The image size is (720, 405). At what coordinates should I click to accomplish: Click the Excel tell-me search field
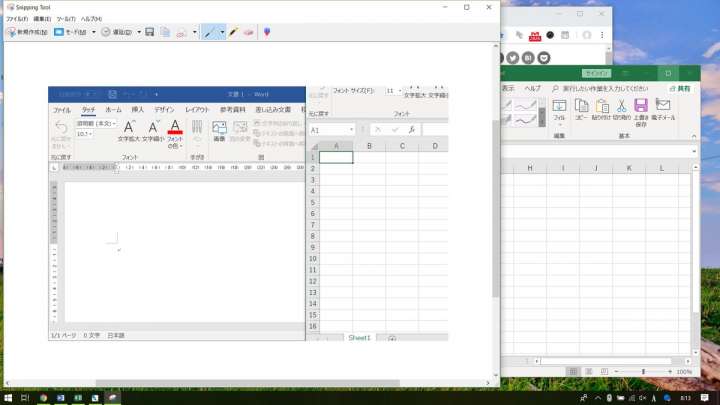tap(602, 88)
